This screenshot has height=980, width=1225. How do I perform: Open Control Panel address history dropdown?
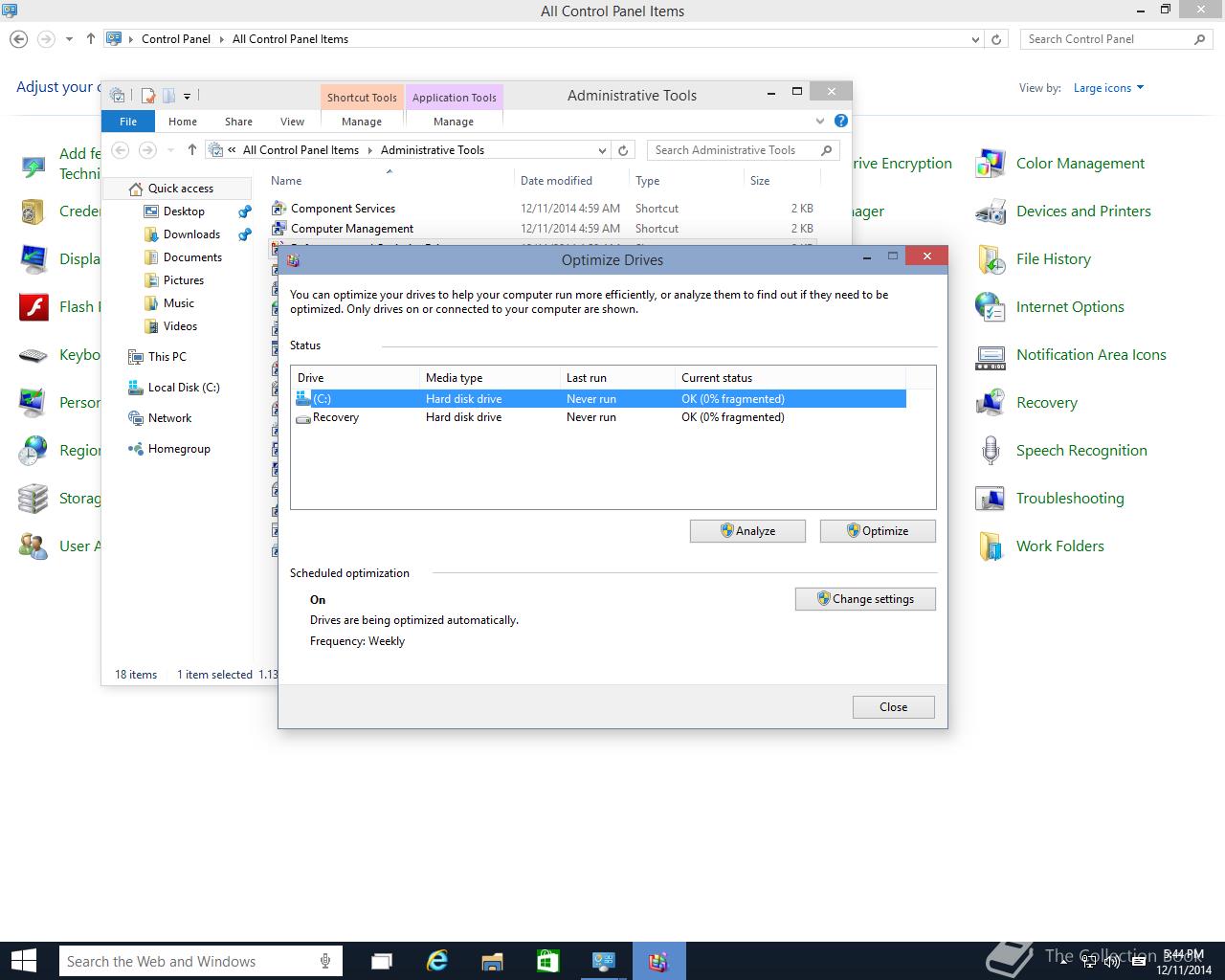(x=975, y=39)
